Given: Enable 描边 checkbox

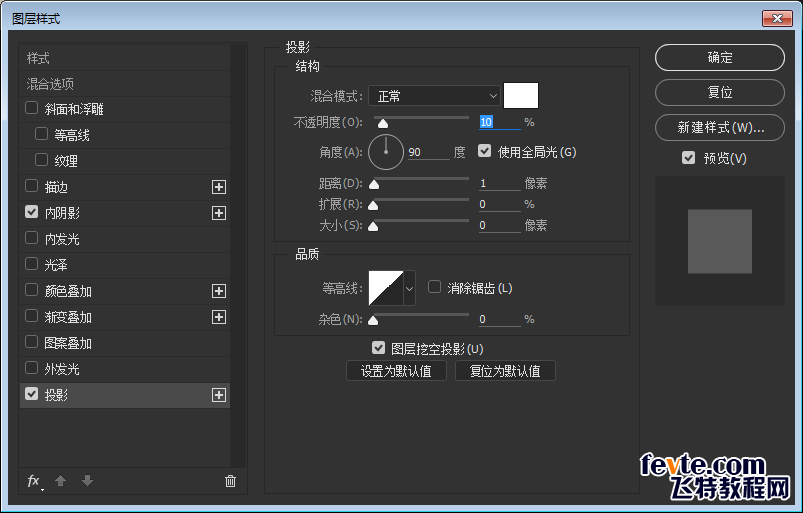Looking at the screenshot, I should [x=32, y=186].
